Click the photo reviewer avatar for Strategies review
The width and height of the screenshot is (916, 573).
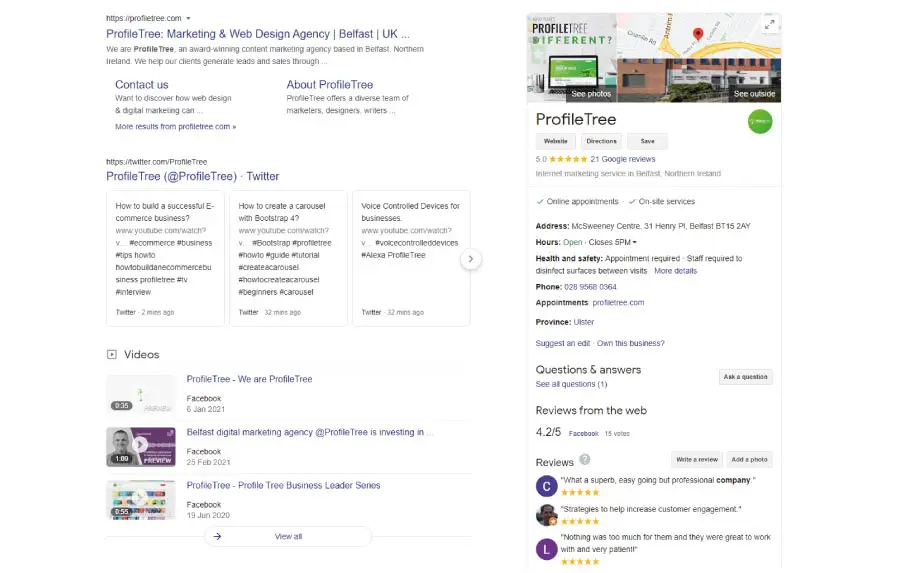(546, 515)
